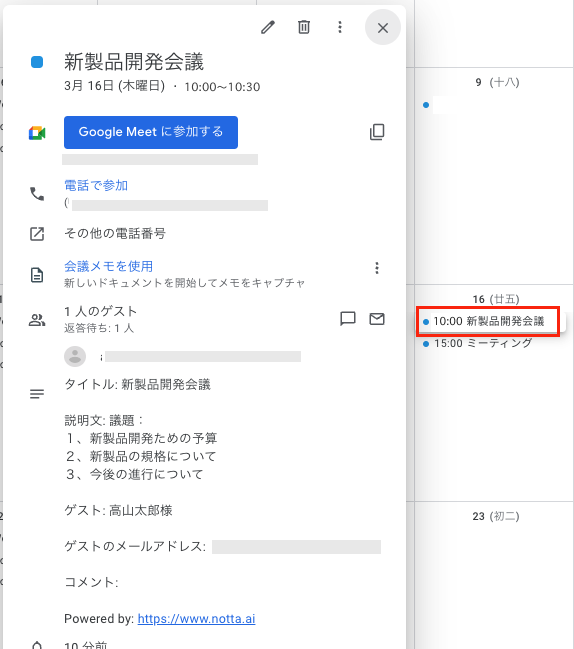
Task: Open the https://www.notta.ai link
Action: point(197,618)
